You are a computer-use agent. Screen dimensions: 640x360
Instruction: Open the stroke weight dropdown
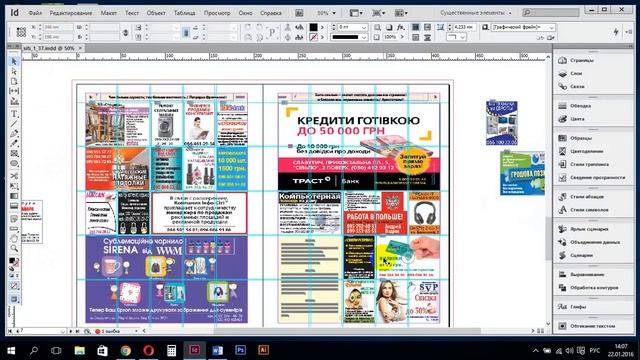364,27
